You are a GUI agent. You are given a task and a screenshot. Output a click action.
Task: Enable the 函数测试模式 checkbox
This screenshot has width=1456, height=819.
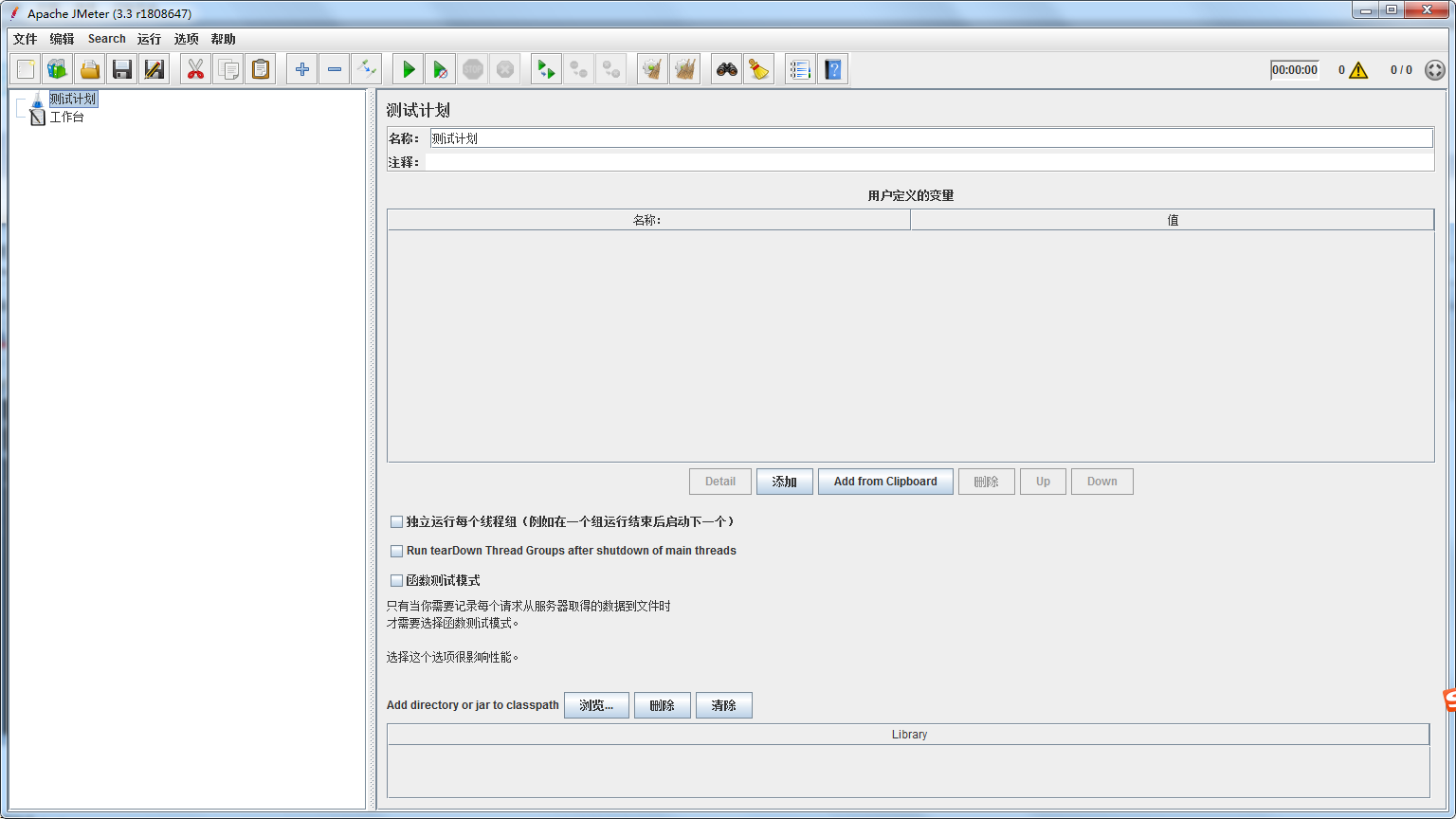tap(396, 580)
